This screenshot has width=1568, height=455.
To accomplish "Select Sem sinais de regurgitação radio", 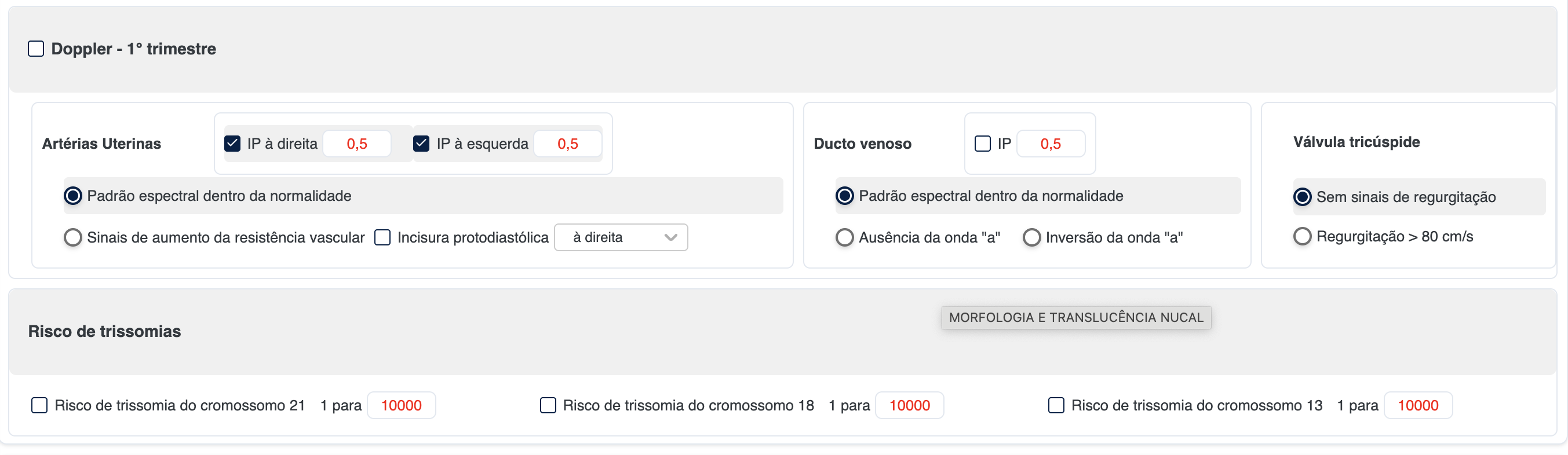I will 1302,197.
